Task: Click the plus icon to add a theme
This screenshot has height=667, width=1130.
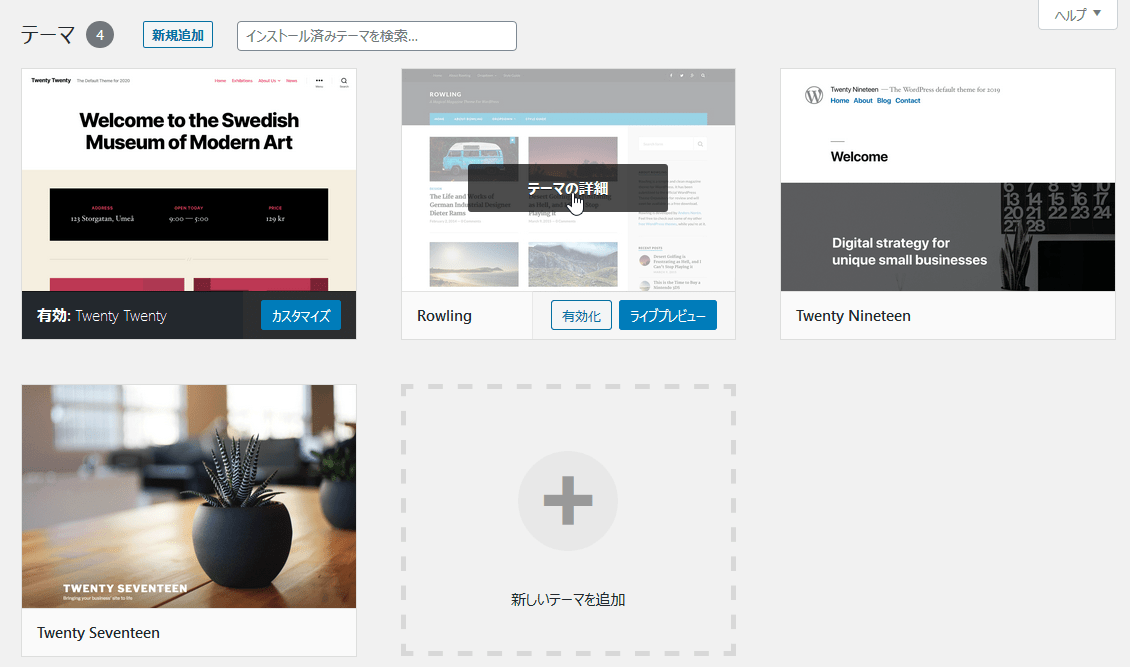Action: coord(568,501)
